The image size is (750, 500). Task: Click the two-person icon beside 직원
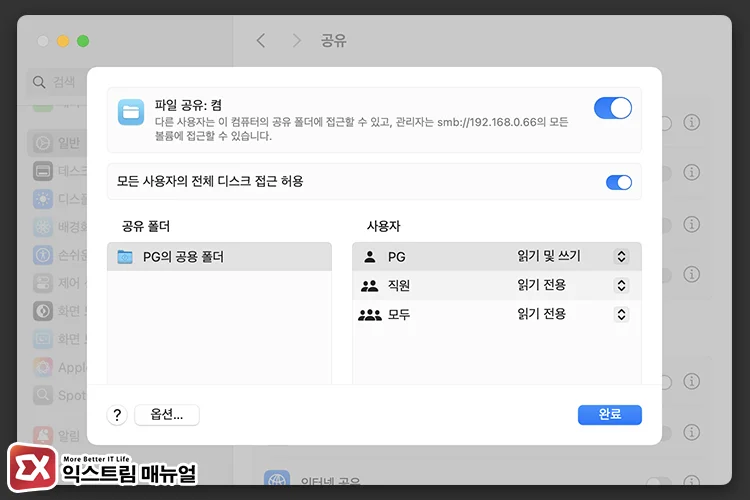(x=369, y=286)
